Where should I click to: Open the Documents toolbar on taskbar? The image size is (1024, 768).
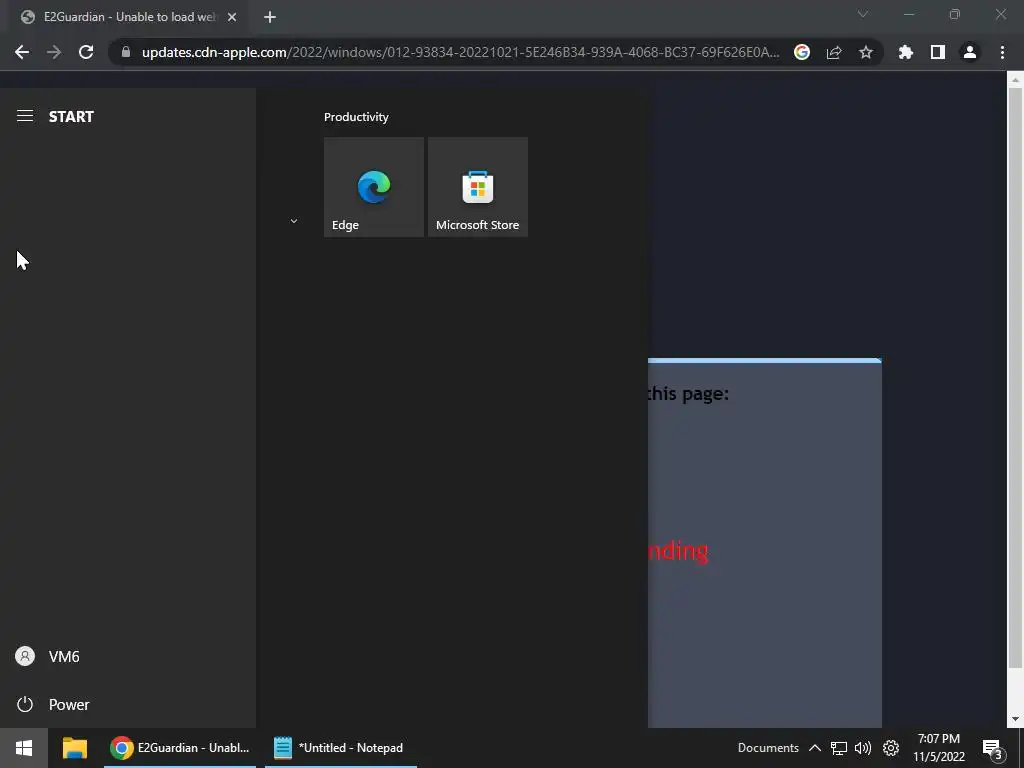(x=768, y=748)
